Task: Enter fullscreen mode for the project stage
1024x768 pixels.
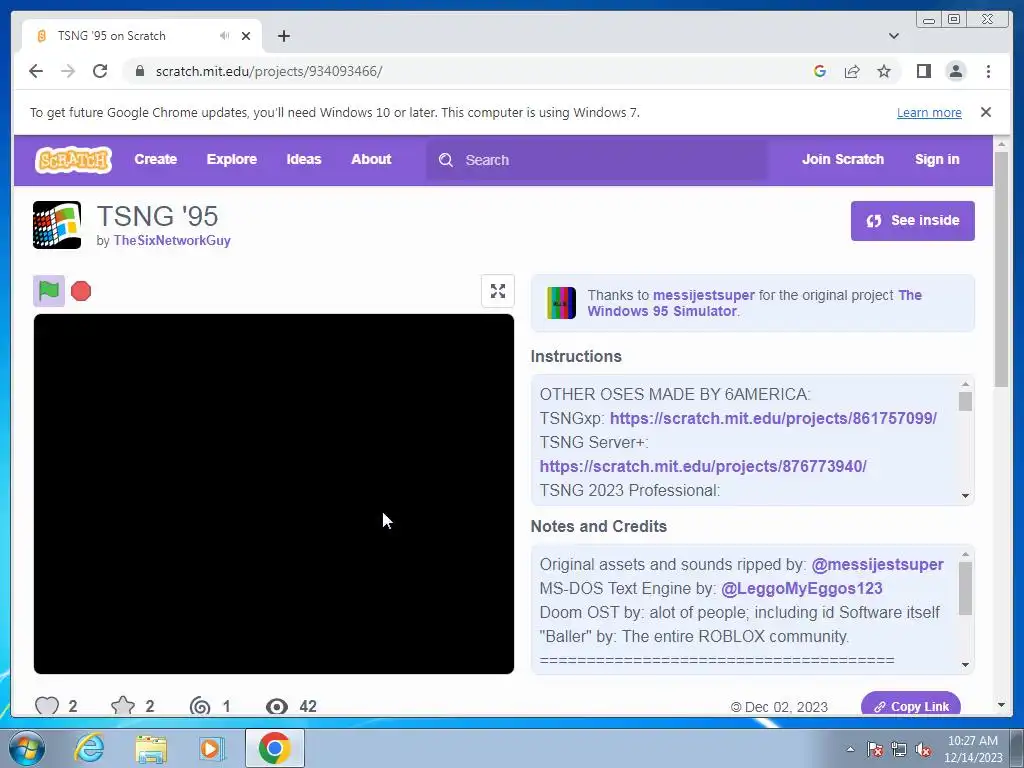Action: pos(498,291)
